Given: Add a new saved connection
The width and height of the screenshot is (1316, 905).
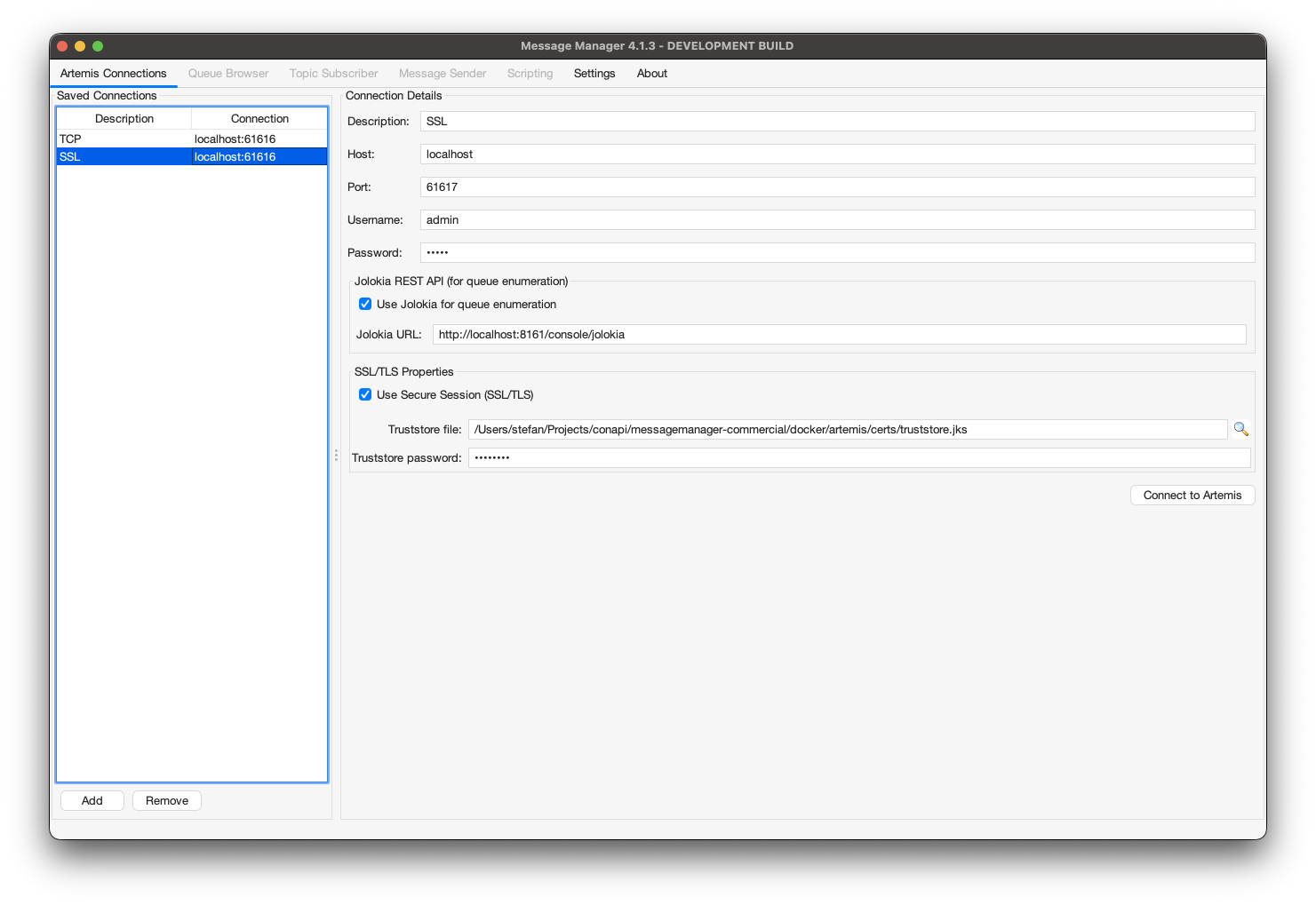Looking at the screenshot, I should tap(92, 800).
